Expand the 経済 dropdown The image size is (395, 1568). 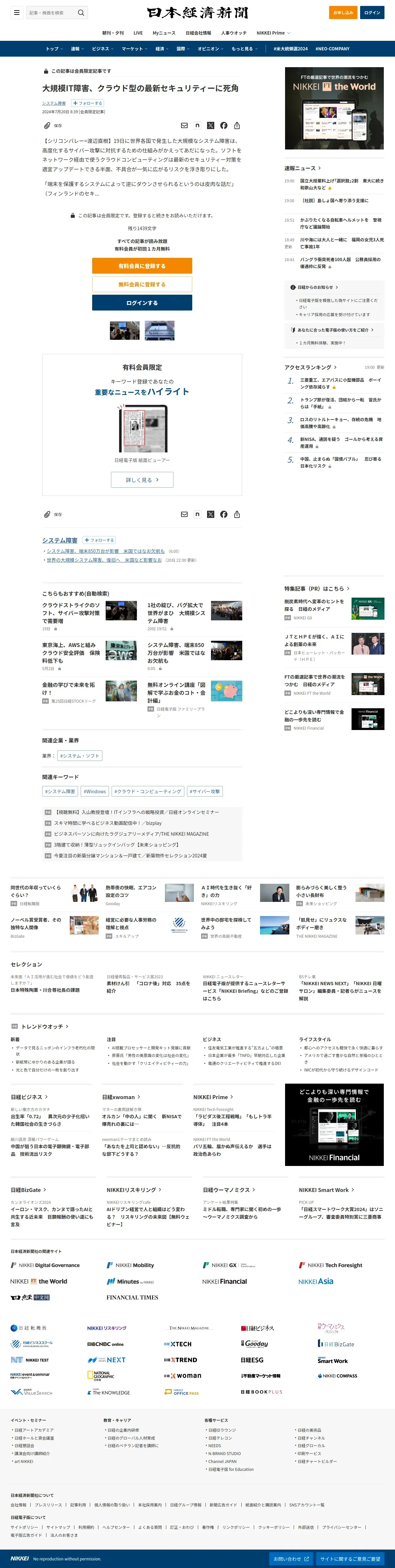click(x=162, y=49)
